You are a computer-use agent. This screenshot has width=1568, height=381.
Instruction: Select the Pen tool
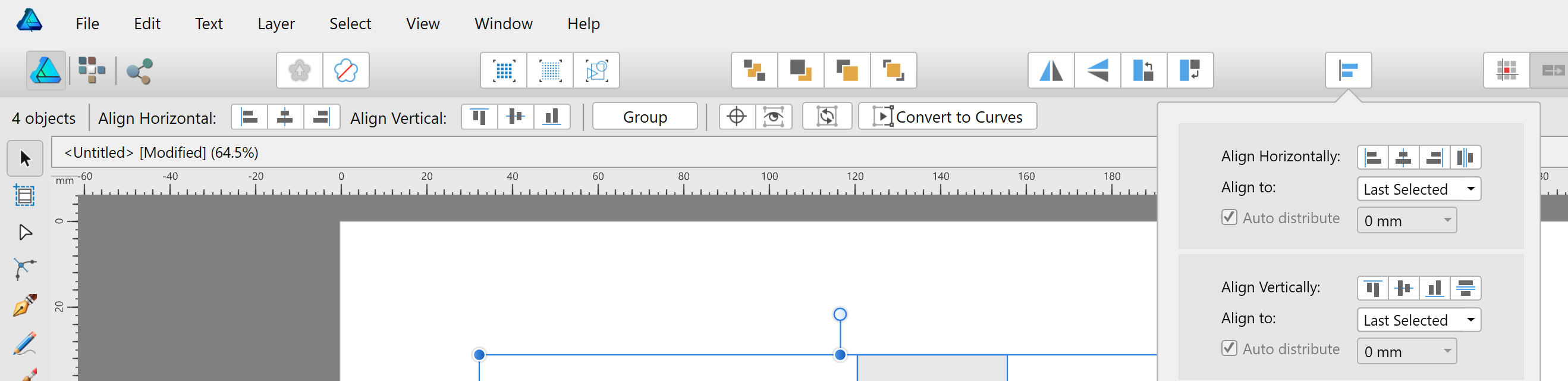tap(25, 305)
